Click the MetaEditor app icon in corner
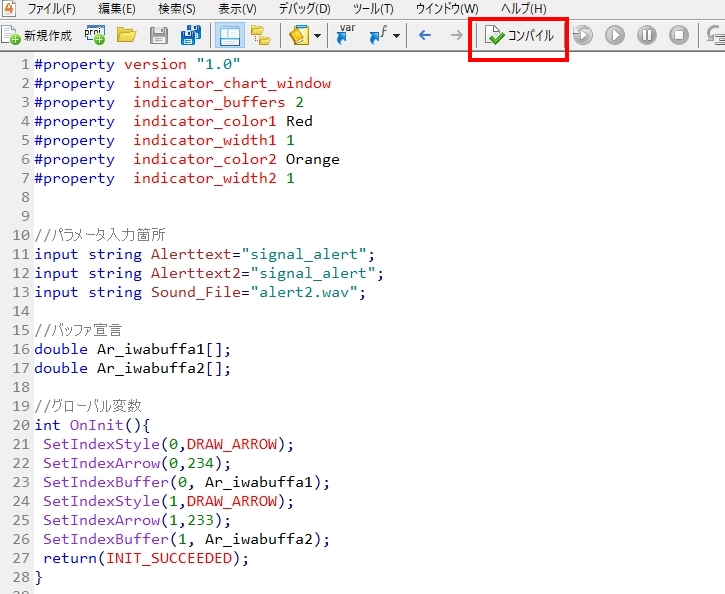This screenshot has height=594, width=725. pos(9,8)
